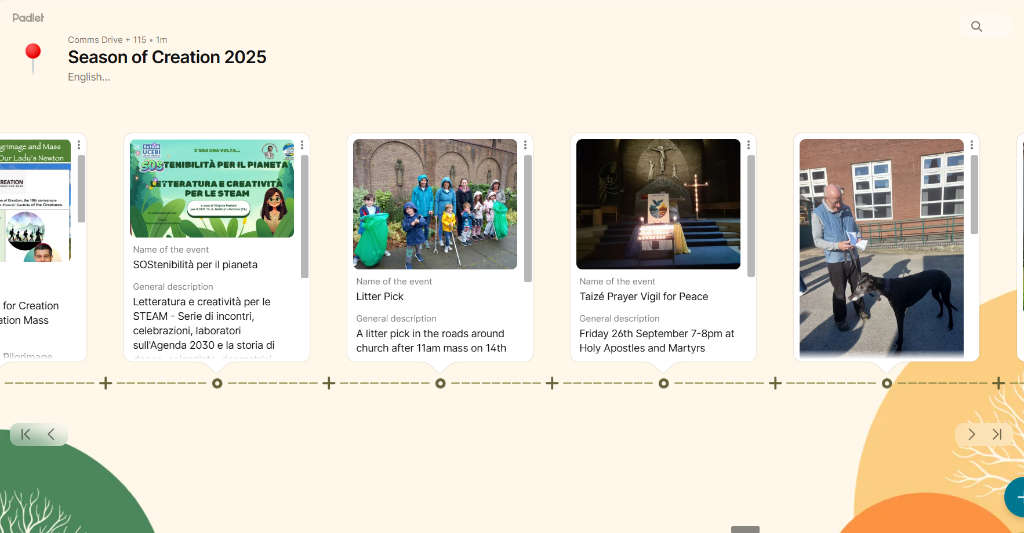The height and width of the screenshot is (533, 1024).
Task: Click the Padlet logo
Action: pyautogui.click(x=28, y=18)
